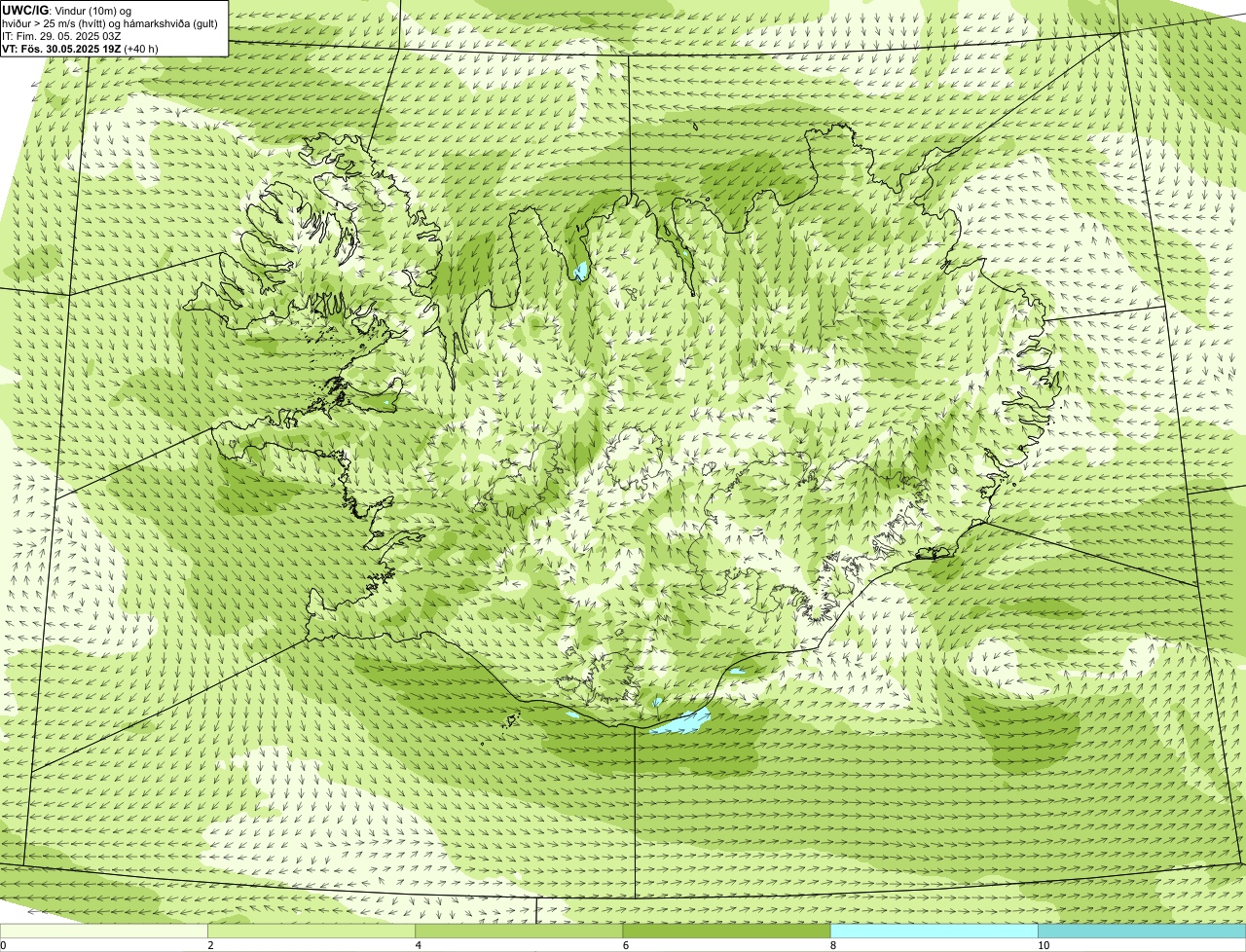Click the '8' scale label
This screenshot has width=1246, height=952.
coord(832,945)
